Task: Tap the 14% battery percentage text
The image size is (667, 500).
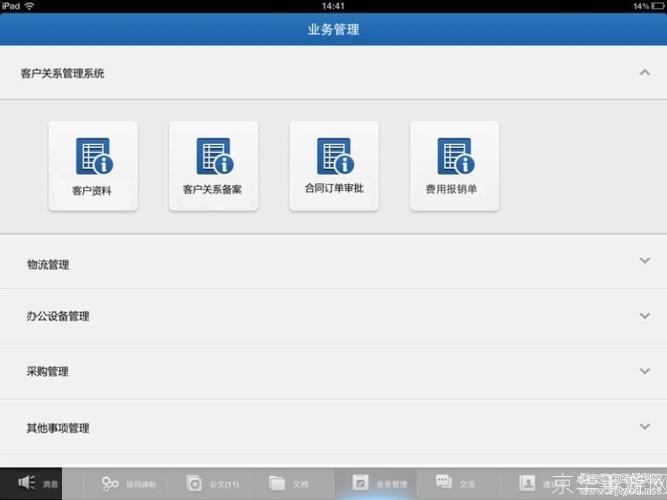Action: [x=641, y=6]
